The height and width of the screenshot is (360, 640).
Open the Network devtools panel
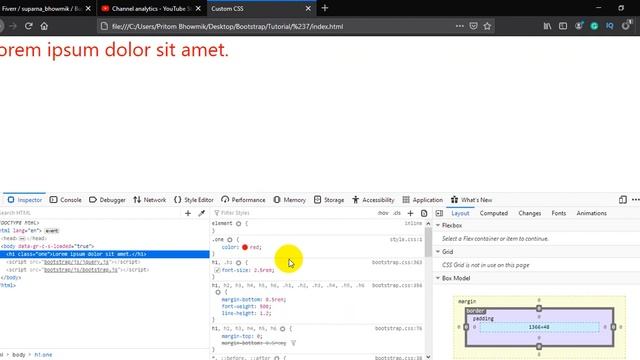[150, 200]
